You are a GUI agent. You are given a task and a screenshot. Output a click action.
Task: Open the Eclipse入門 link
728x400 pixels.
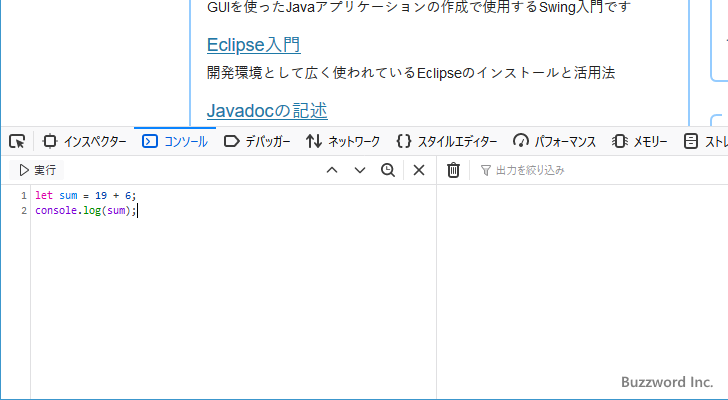click(x=254, y=45)
